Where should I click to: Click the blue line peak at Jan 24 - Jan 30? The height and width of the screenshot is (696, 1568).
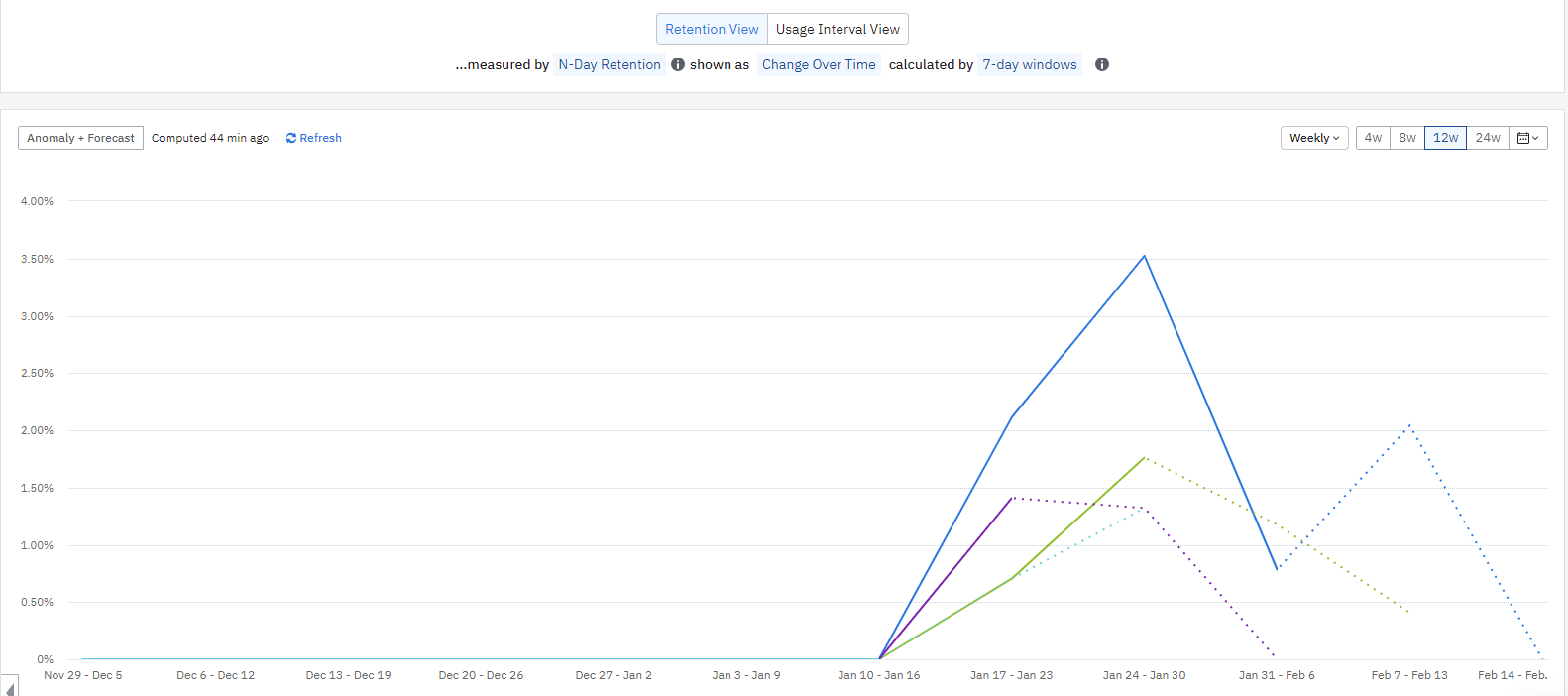point(1145,256)
